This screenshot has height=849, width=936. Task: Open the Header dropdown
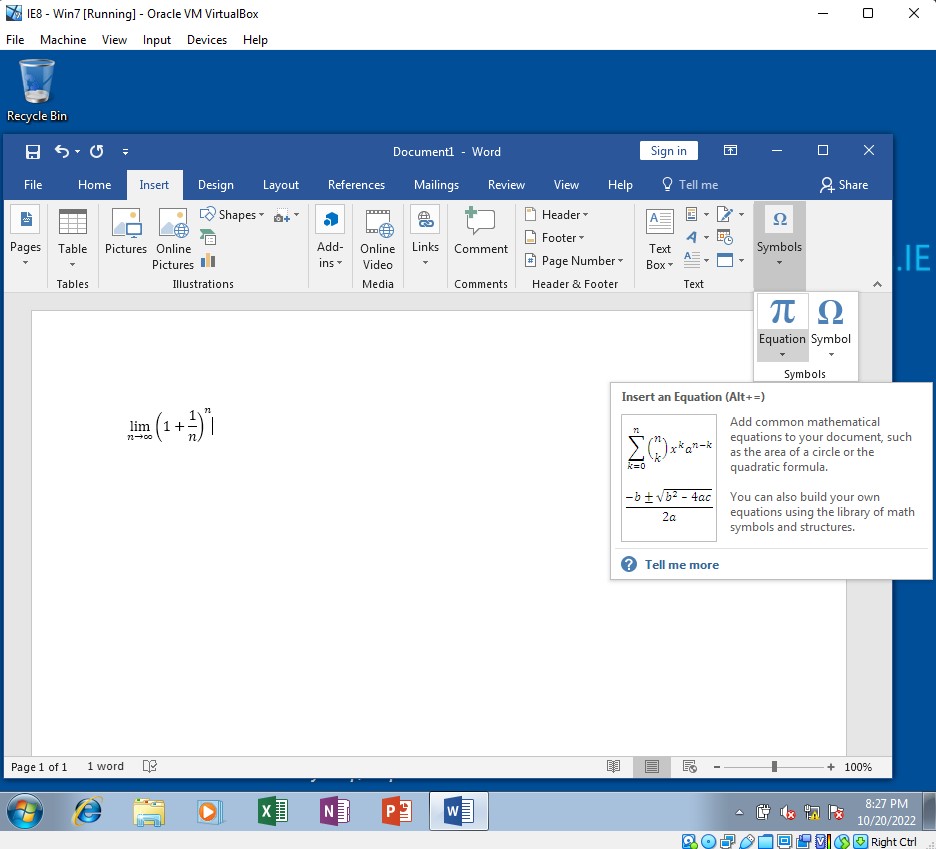556,214
